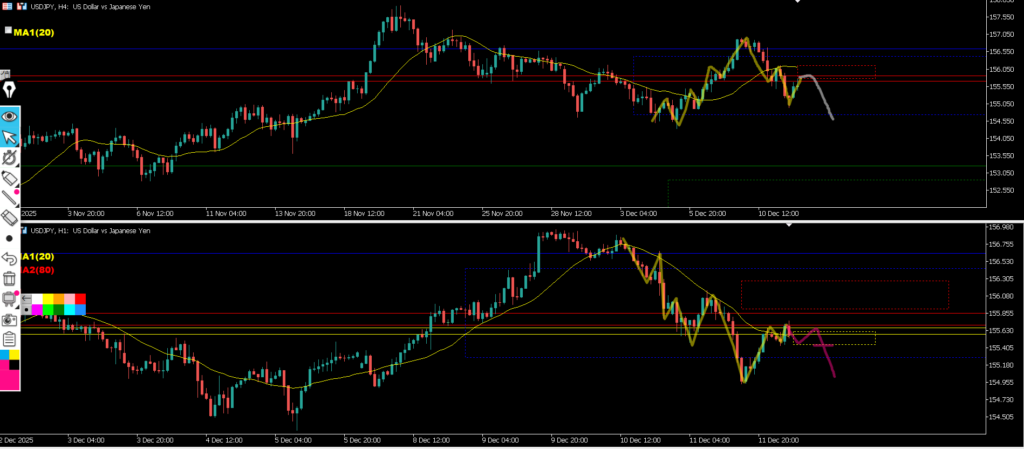Select the highlighter marker tool
The image size is (1024, 449).
10,177
